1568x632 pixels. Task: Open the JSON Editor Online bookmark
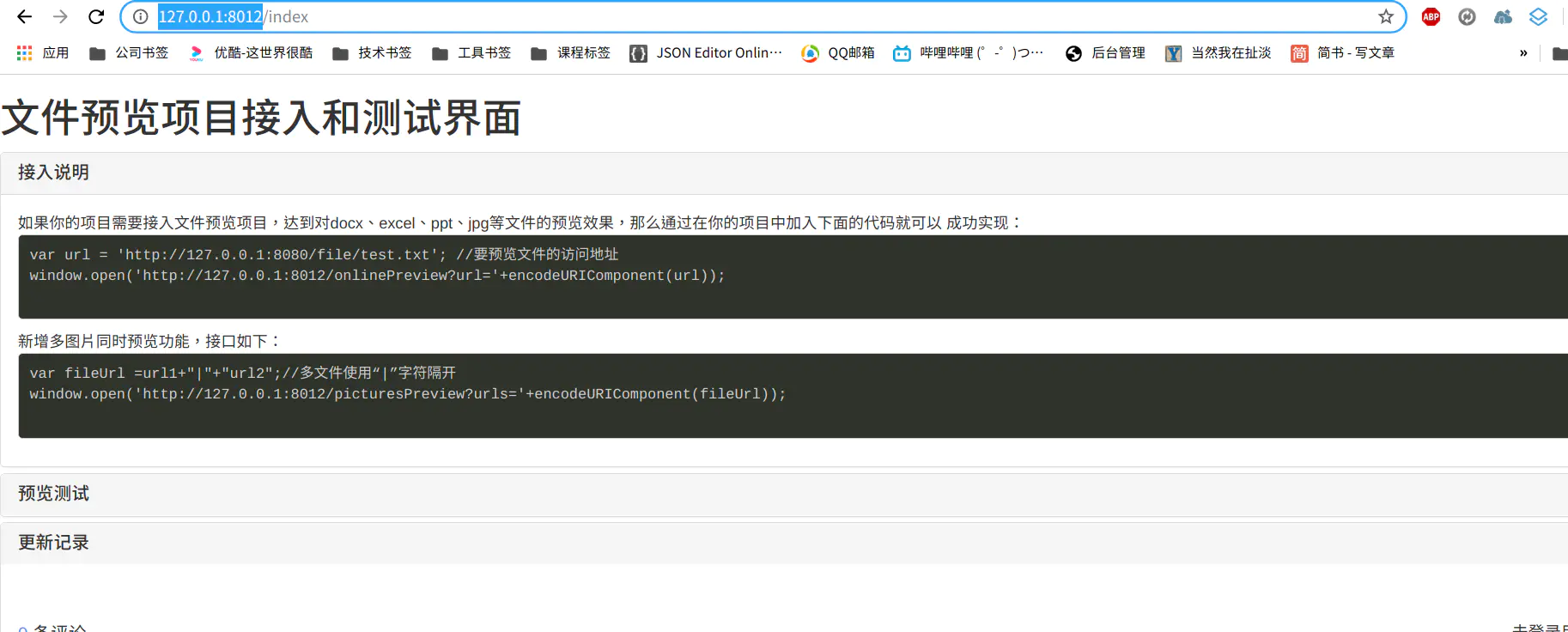click(x=706, y=53)
